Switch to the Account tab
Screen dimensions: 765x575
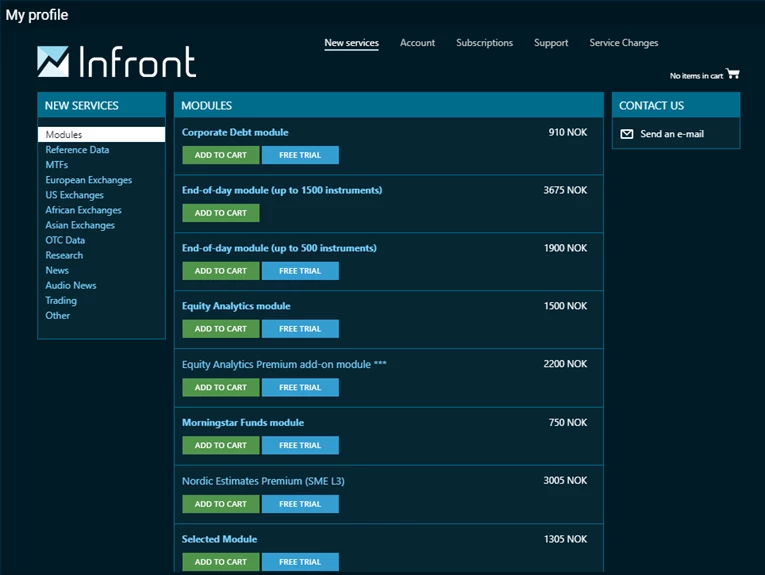pos(417,43)
